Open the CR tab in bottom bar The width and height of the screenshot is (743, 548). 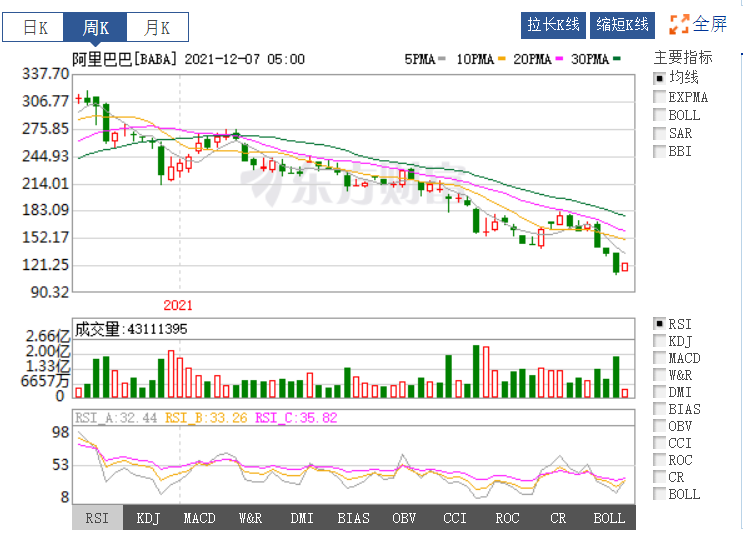pos(558,518)
